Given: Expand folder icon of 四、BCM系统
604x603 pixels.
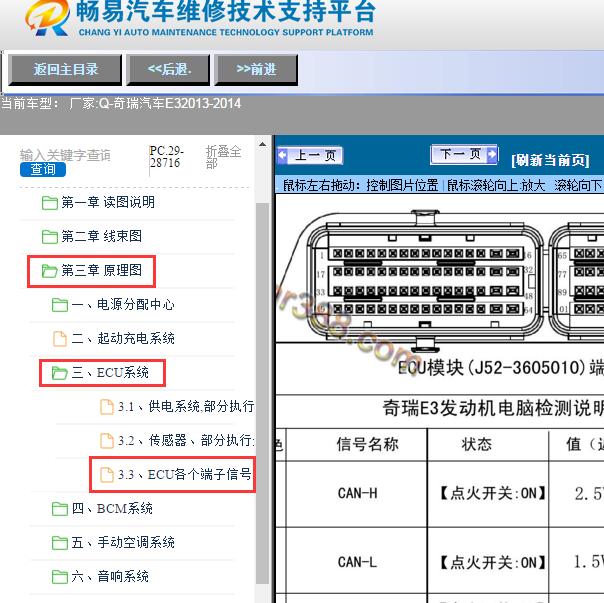Looking at the screenshot, I should click(x=60, y=509).
